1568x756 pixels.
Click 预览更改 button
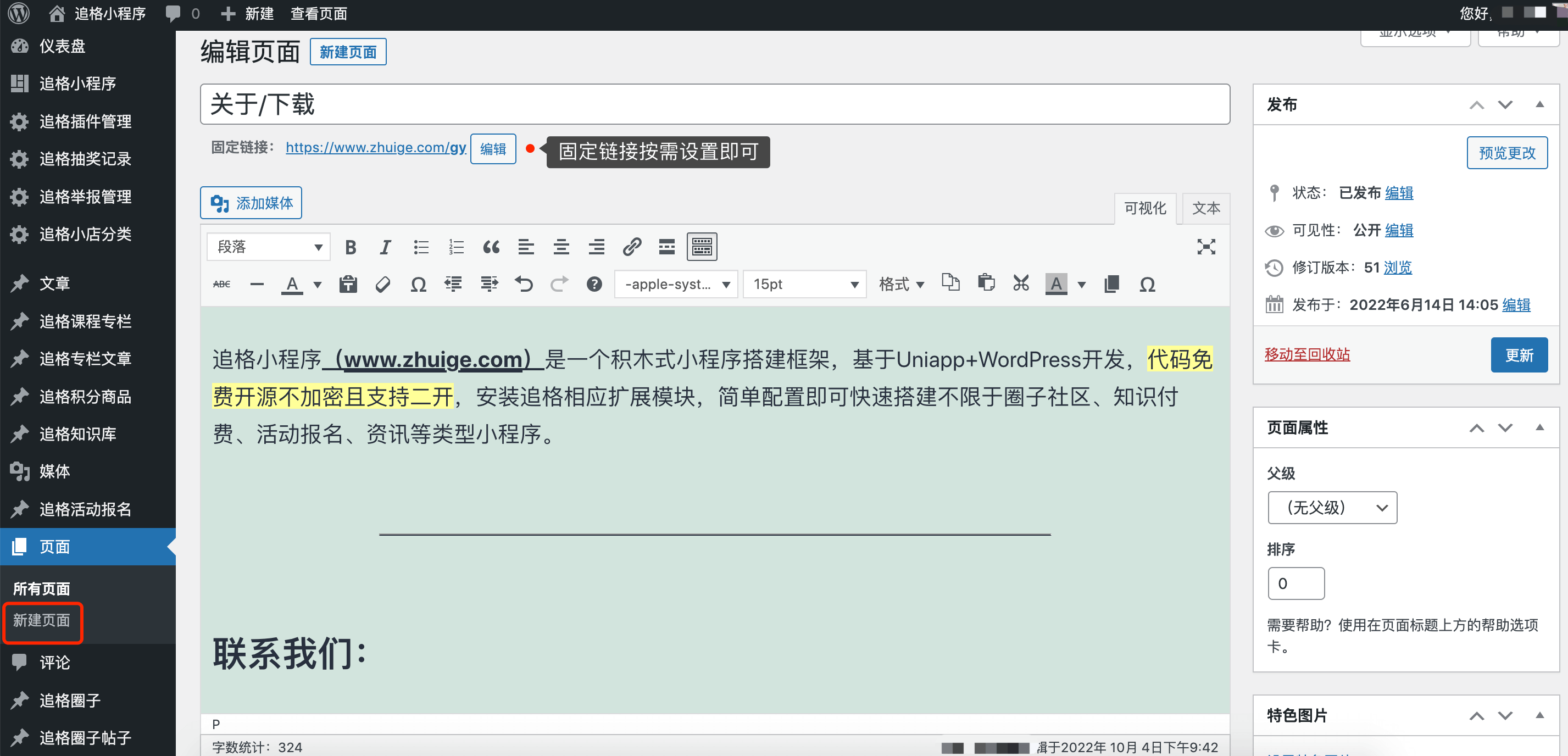(x=1506, y=153)
